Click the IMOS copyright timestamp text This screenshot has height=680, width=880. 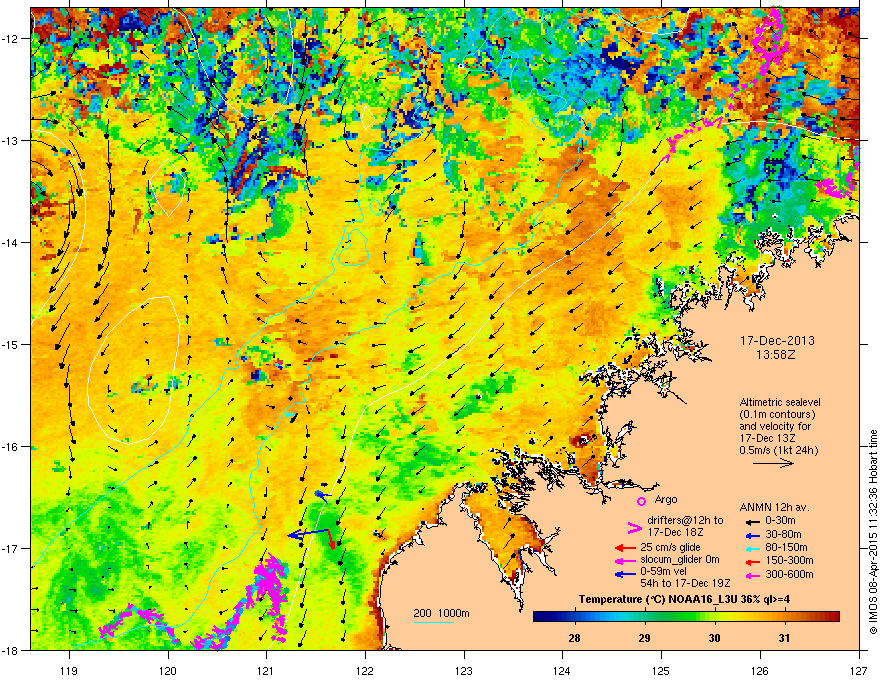(x=873, y=533)
